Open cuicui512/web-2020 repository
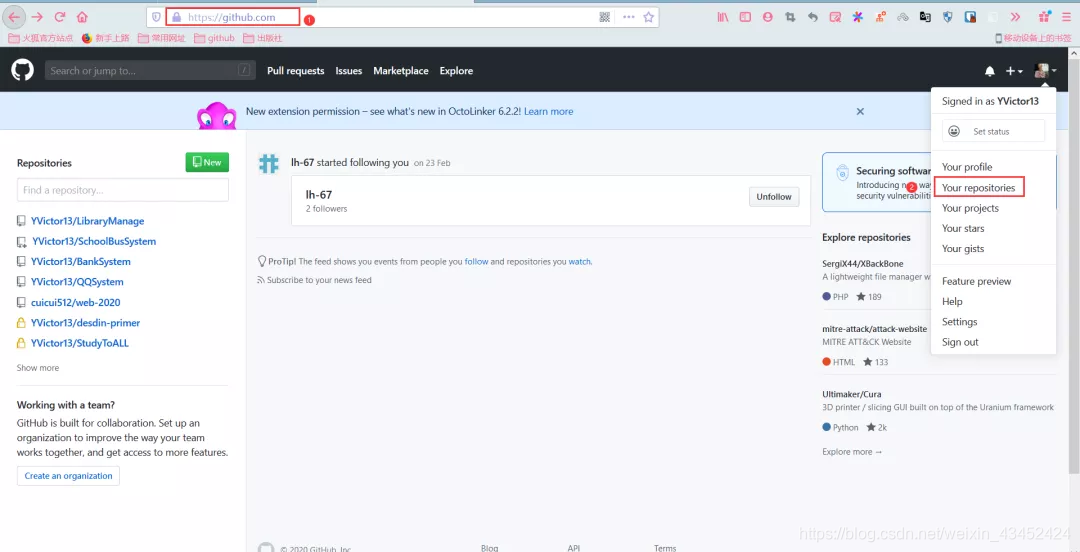1080x552 pixels. coord(76,303)
